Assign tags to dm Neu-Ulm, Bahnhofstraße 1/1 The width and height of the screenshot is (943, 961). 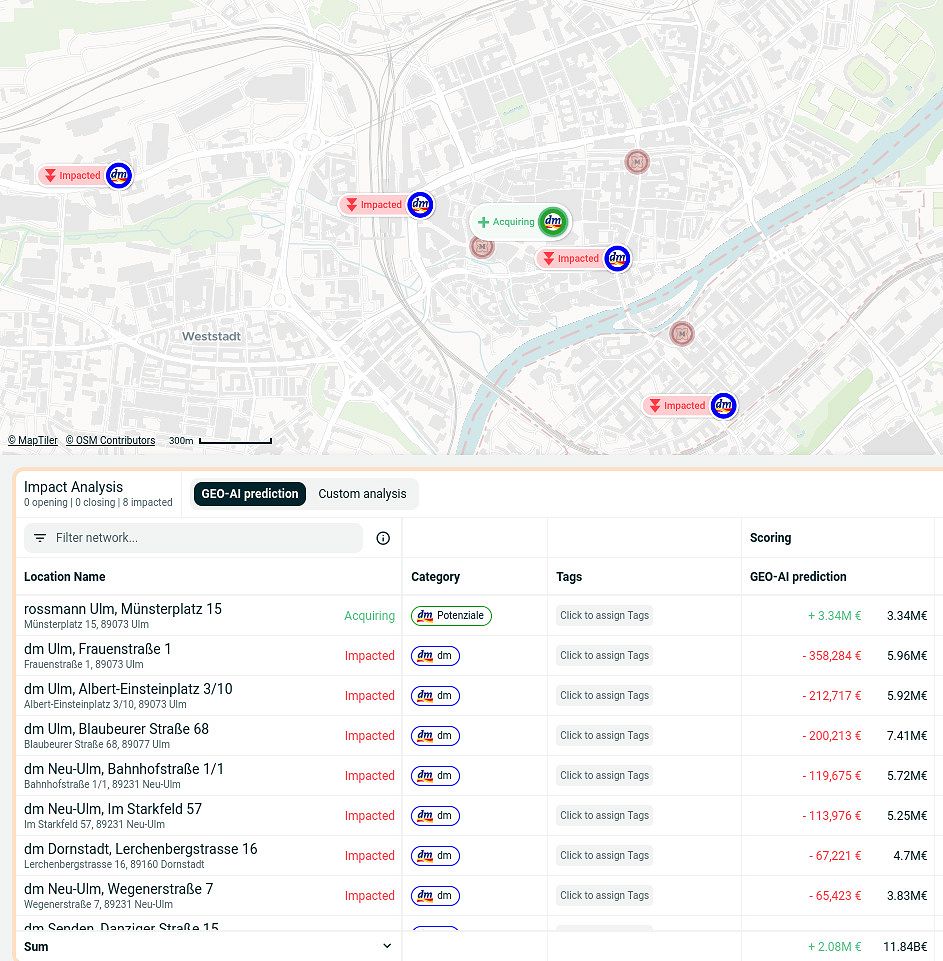pyautogui.click(x=604, y=775)
